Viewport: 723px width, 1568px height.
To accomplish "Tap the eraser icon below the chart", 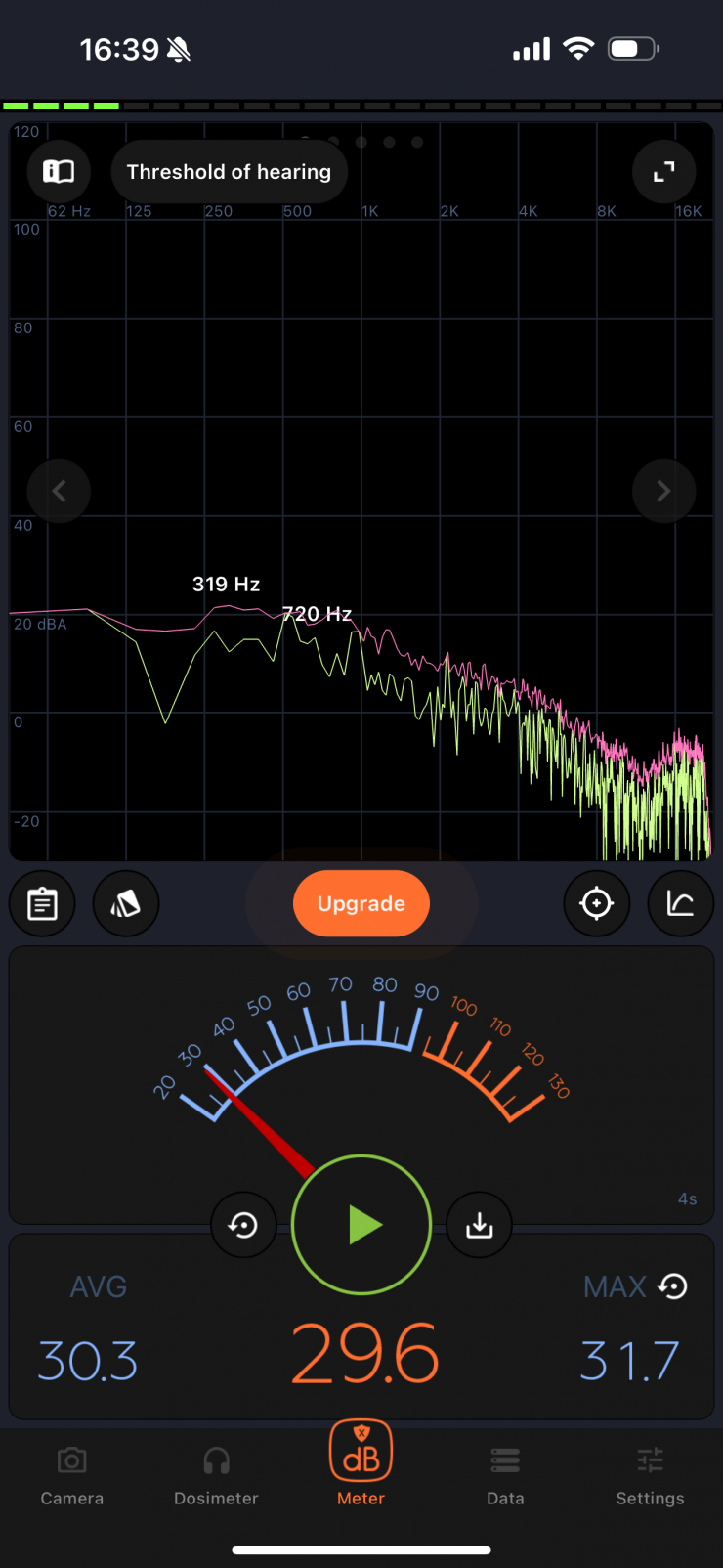I will pos(126,904).
